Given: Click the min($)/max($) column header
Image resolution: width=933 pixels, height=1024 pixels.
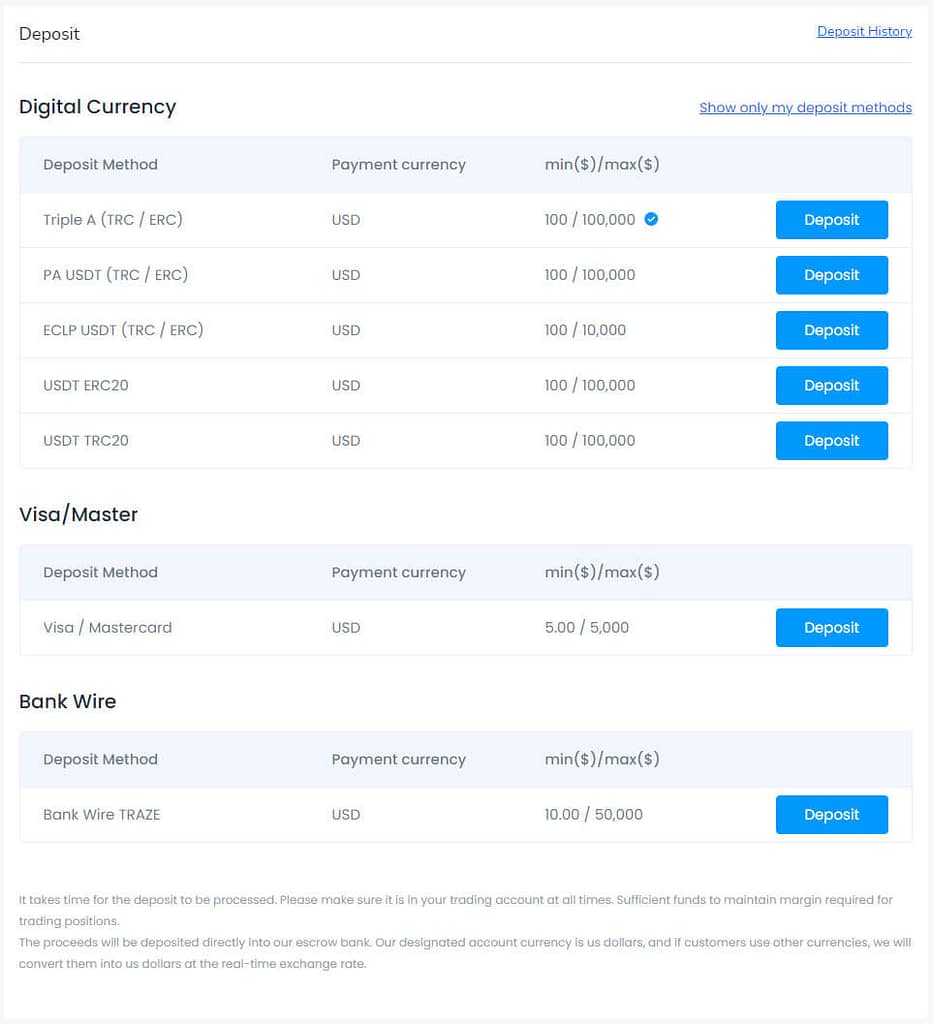Looking at the screenshot, I should [601, 164].
